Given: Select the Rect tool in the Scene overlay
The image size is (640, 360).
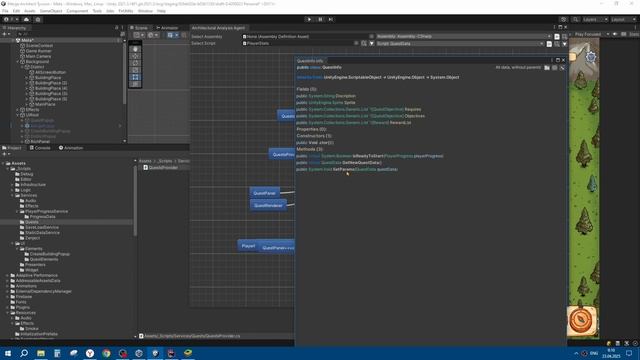Looking at the screenshot, I should click(x=136, y=77).
